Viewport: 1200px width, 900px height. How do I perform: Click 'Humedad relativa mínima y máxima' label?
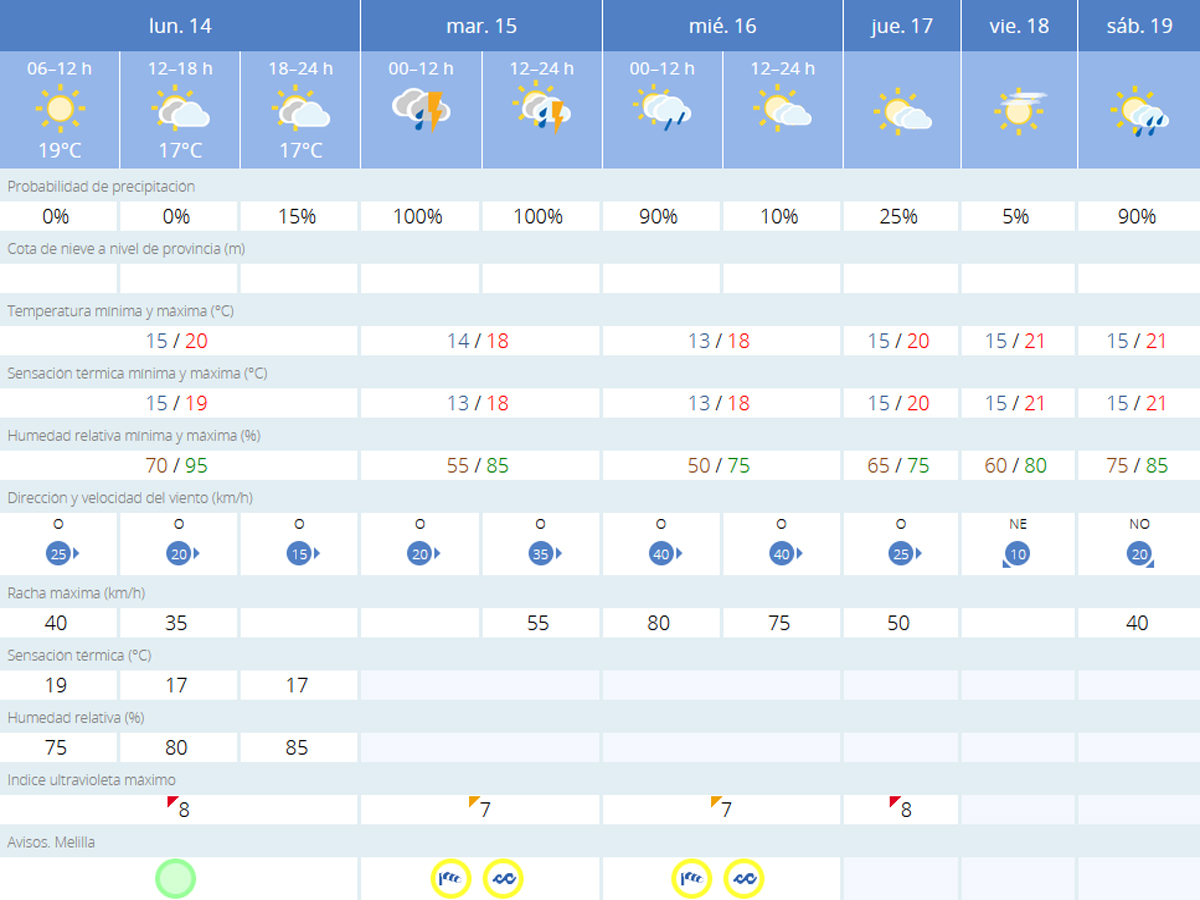[x=134, y=435]
